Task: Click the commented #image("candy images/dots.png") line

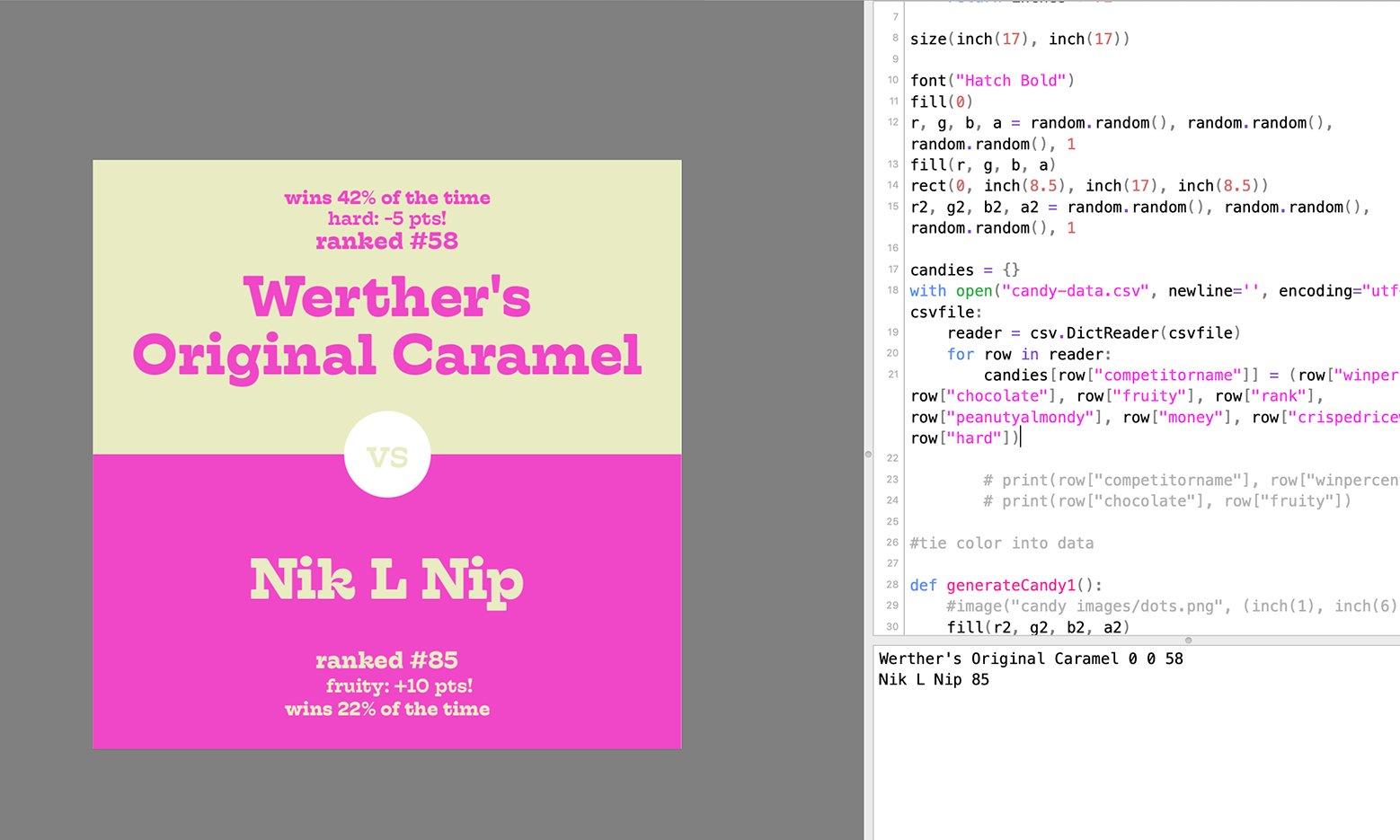Action: [x=1173, y=606]
